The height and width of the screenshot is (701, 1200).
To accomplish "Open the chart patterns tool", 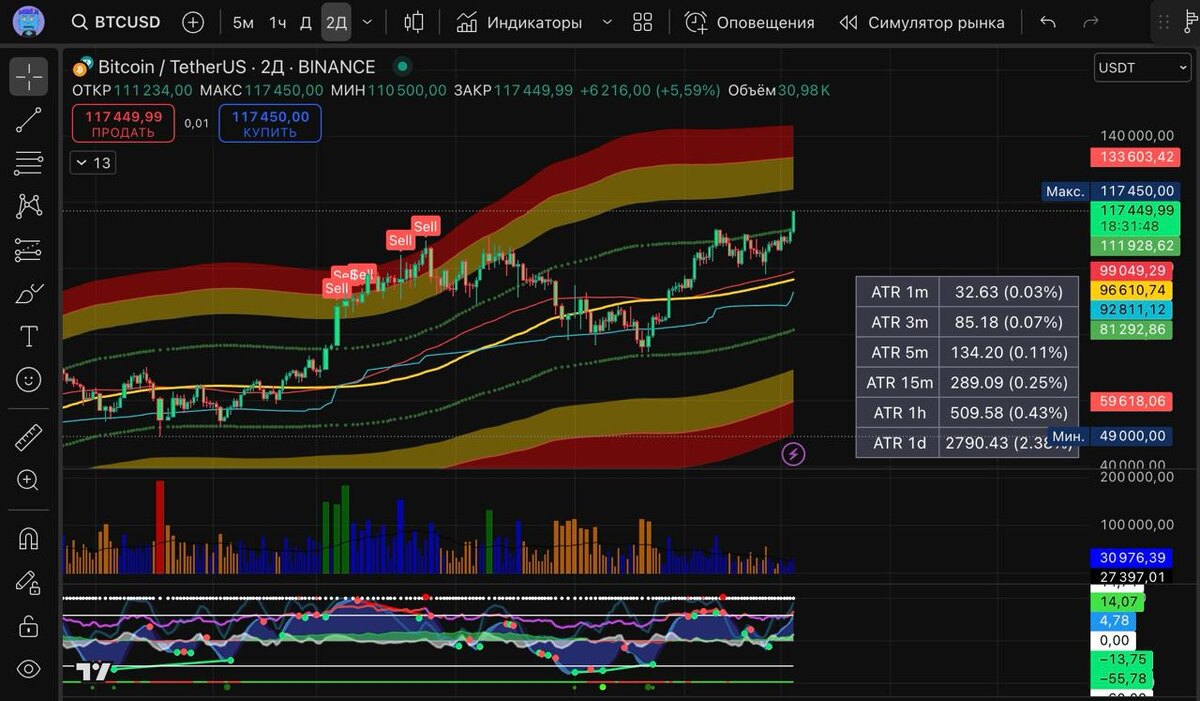I will [29, 207].
